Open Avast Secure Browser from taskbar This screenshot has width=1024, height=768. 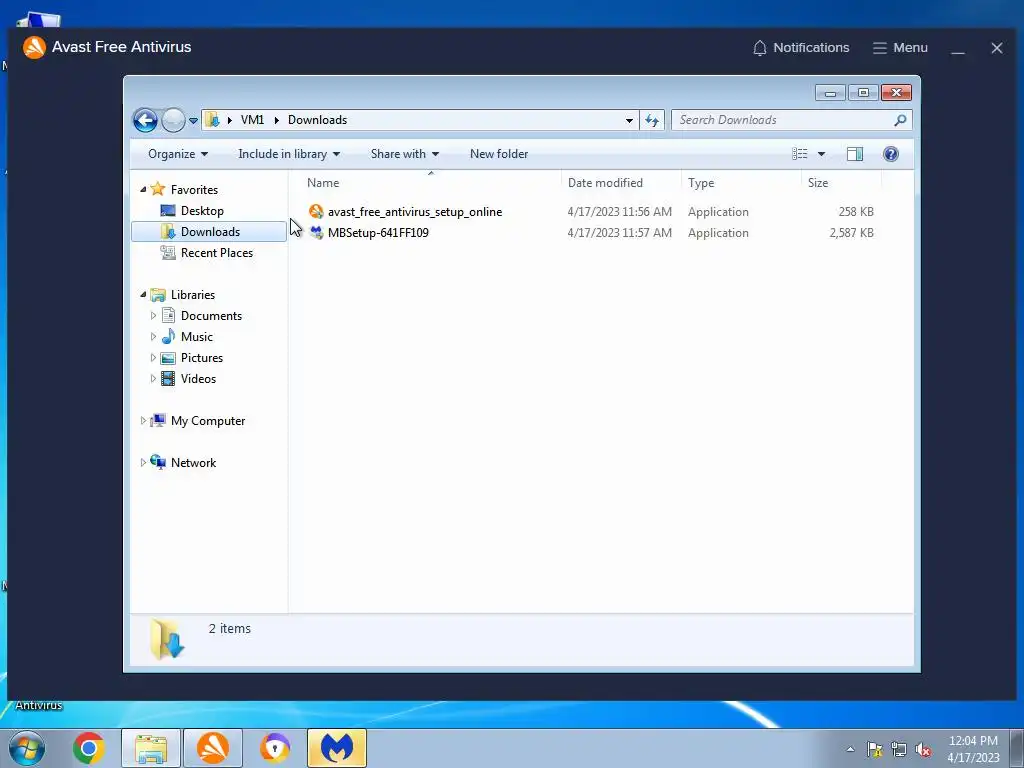click(x=275, y=748)
